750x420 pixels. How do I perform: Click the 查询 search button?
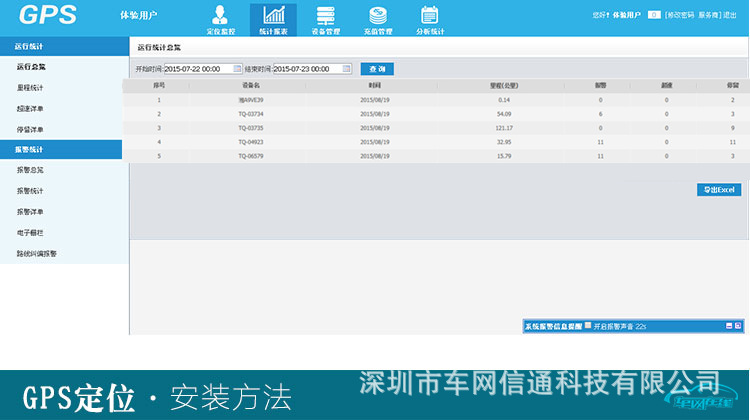376,69
